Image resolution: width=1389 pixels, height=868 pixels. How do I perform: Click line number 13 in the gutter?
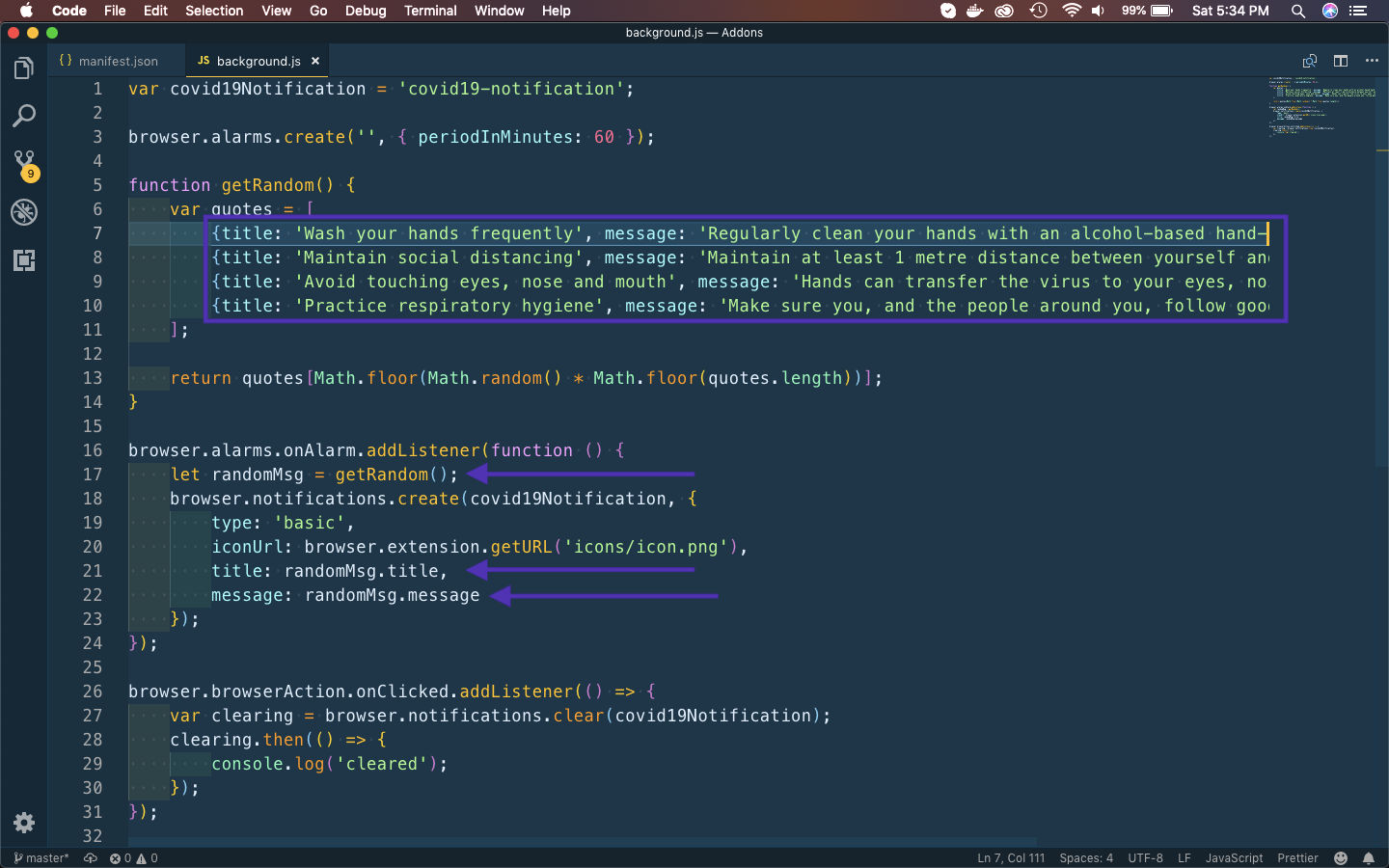click(x=93, y=378)
